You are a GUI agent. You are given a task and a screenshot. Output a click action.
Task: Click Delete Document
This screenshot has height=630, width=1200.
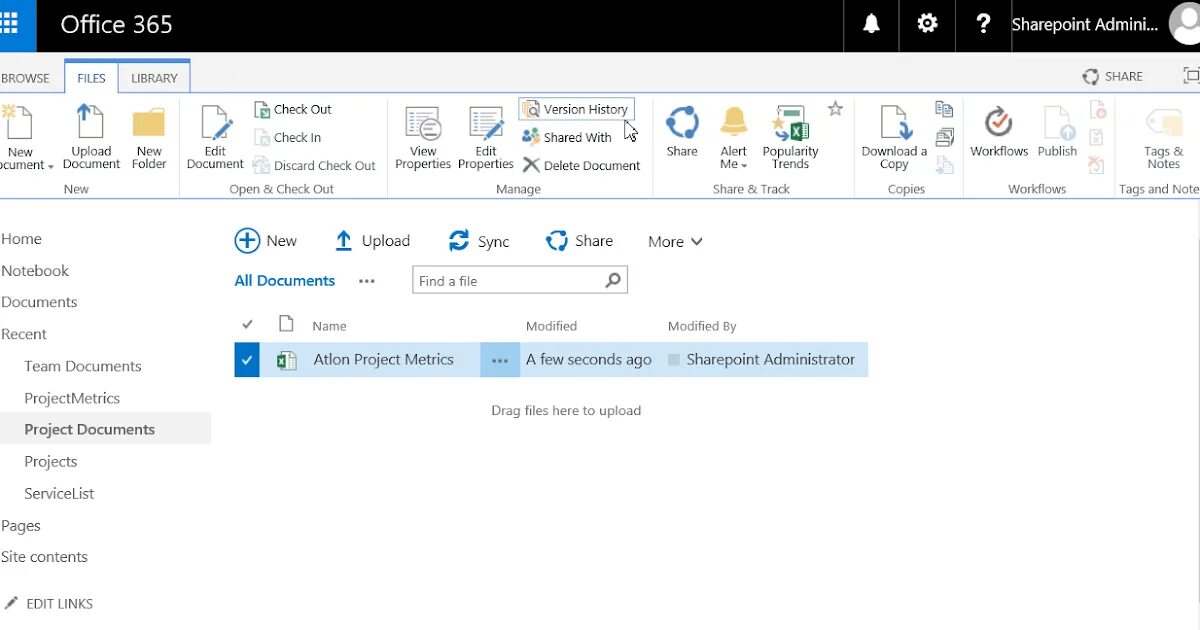[x=581, y=165]
